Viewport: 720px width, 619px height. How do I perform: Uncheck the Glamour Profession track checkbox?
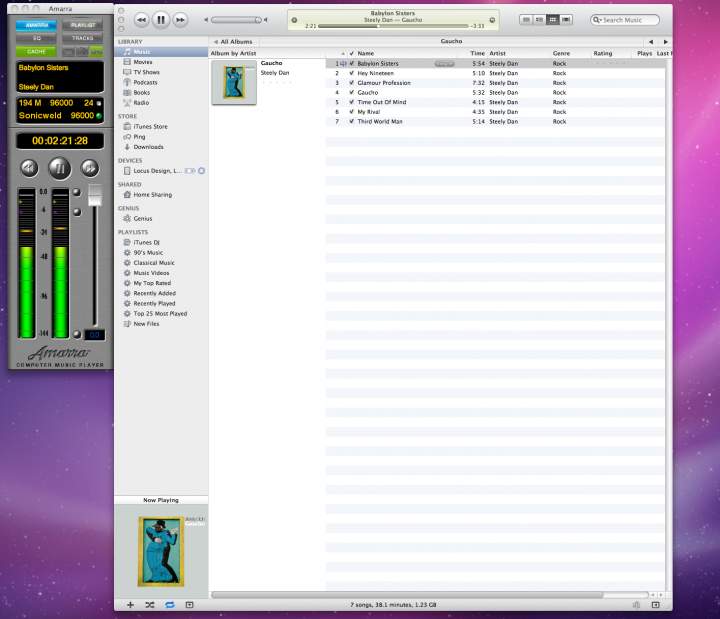(352, 83)
